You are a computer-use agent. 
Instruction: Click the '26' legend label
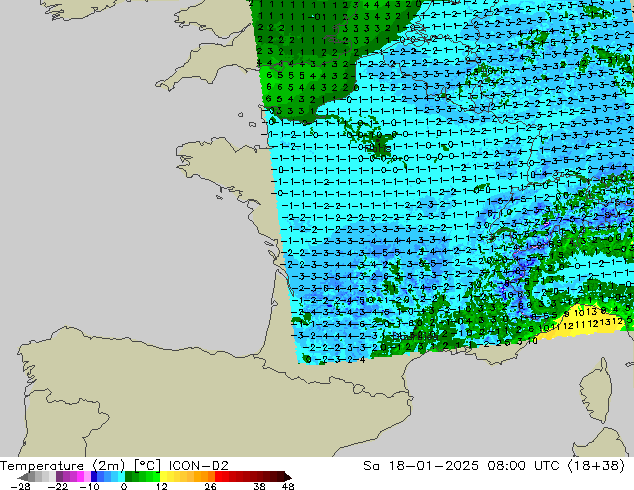tap(210, 486)
